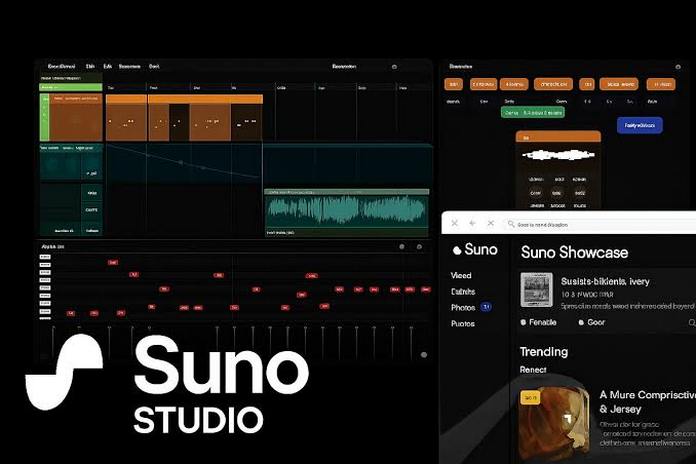Click the first round icon on the piano roll header

click(402, 246)
